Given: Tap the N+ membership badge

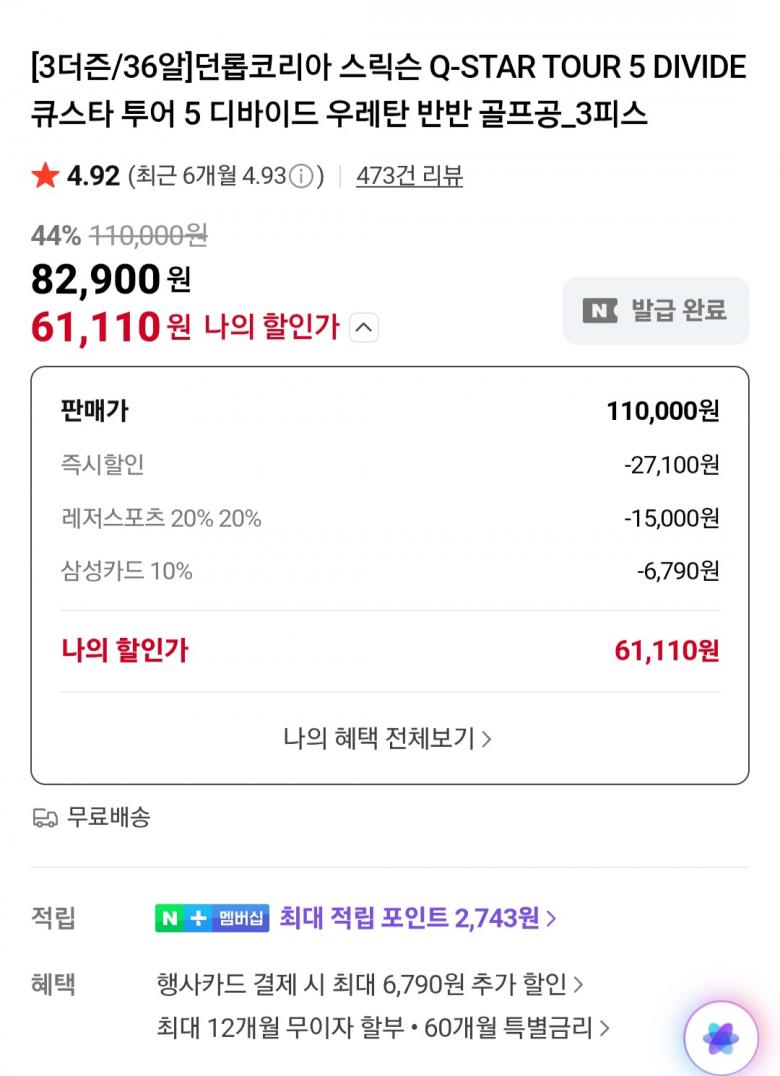Looking at the screenshot, I should click(x=212, y=918).
